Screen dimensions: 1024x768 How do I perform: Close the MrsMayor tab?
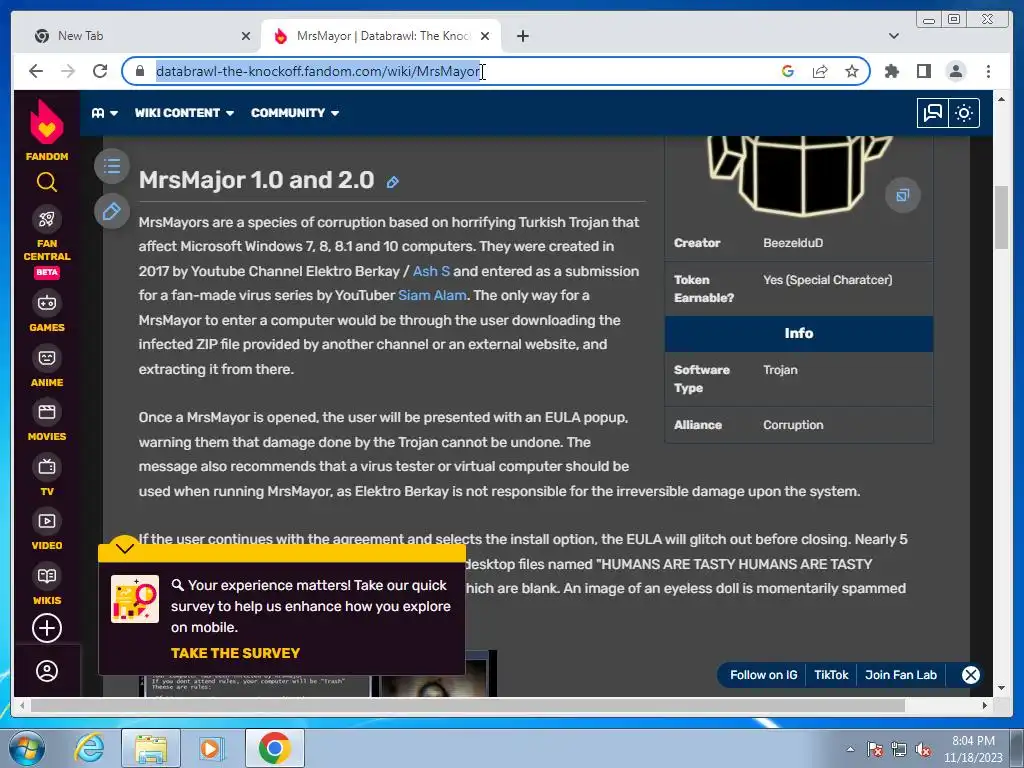(x=485, y=36)
